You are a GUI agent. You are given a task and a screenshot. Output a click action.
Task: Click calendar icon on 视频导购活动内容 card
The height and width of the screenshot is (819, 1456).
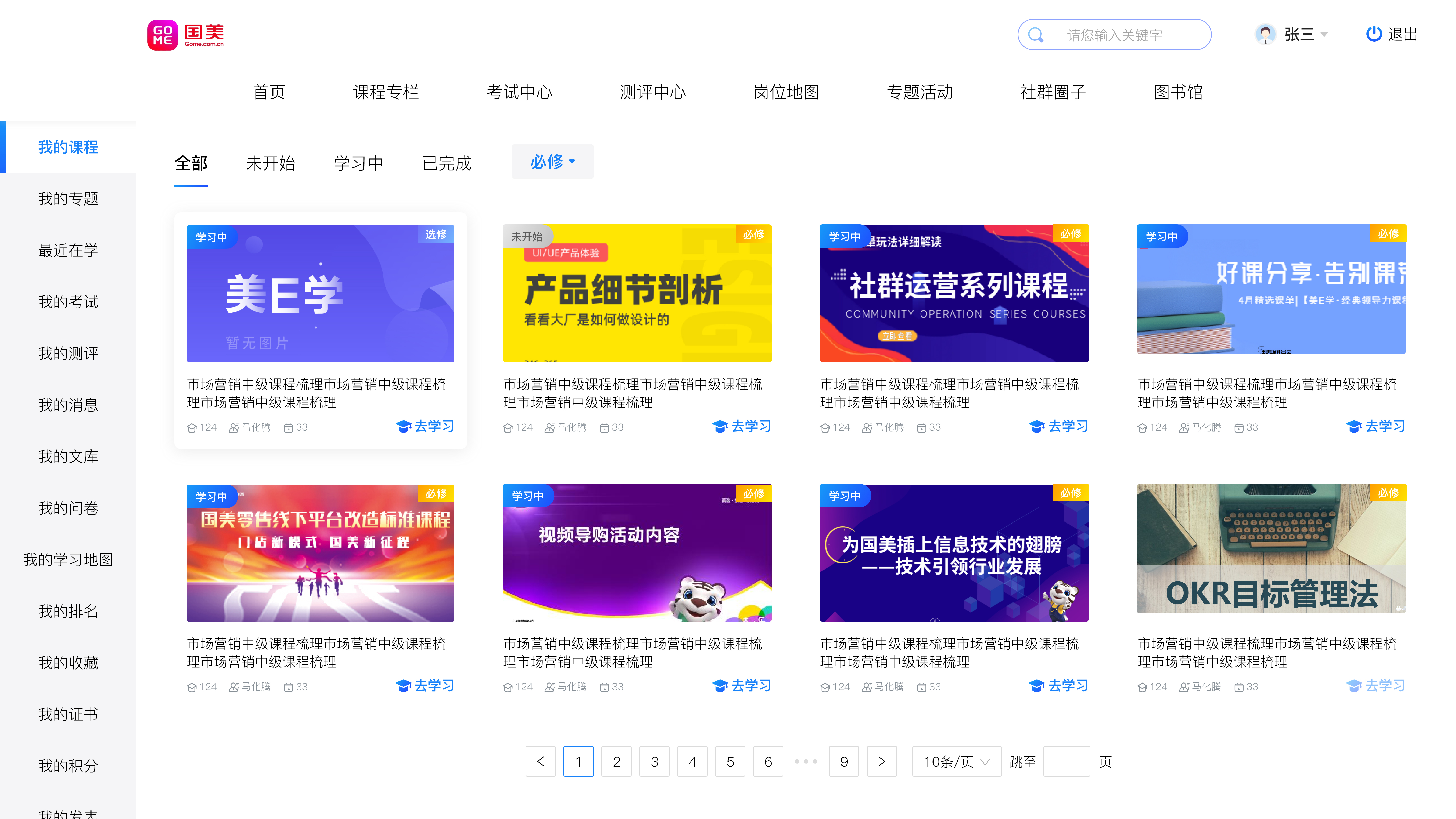click(x=604, y=687)
